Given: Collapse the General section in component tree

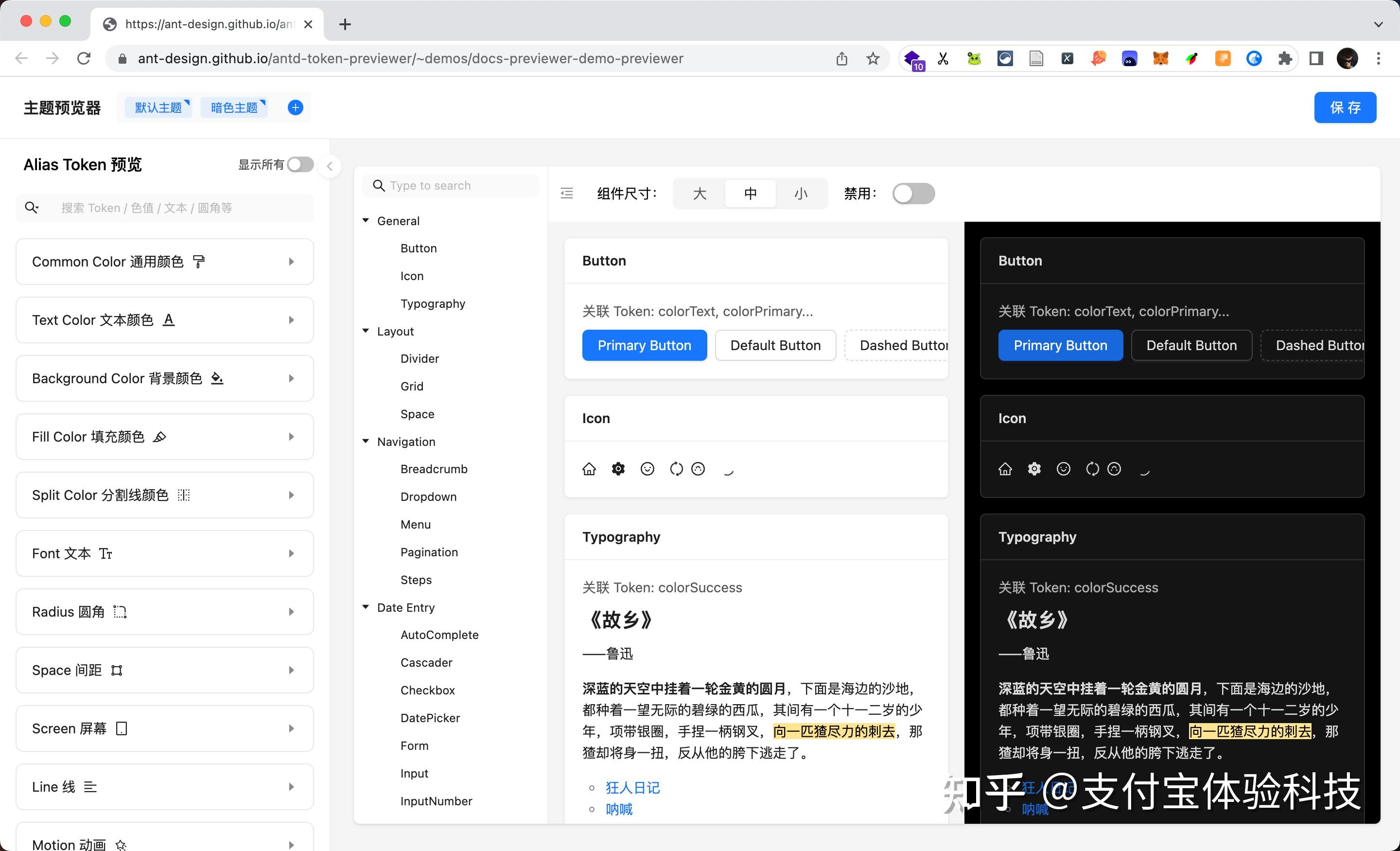Looking at the screenshot, I should (366, 221).
